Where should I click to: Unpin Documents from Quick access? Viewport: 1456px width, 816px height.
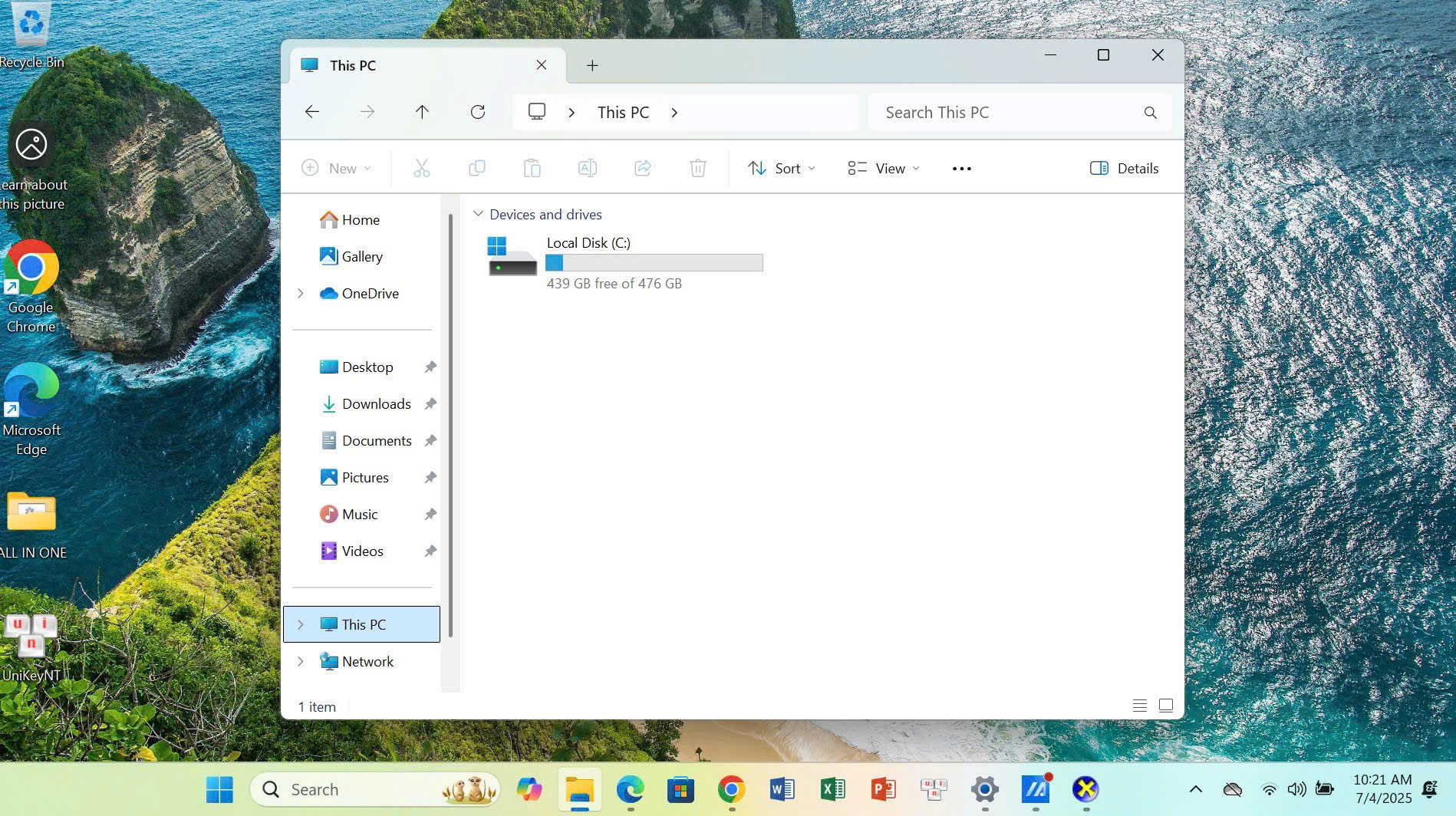tap(430, 441)
